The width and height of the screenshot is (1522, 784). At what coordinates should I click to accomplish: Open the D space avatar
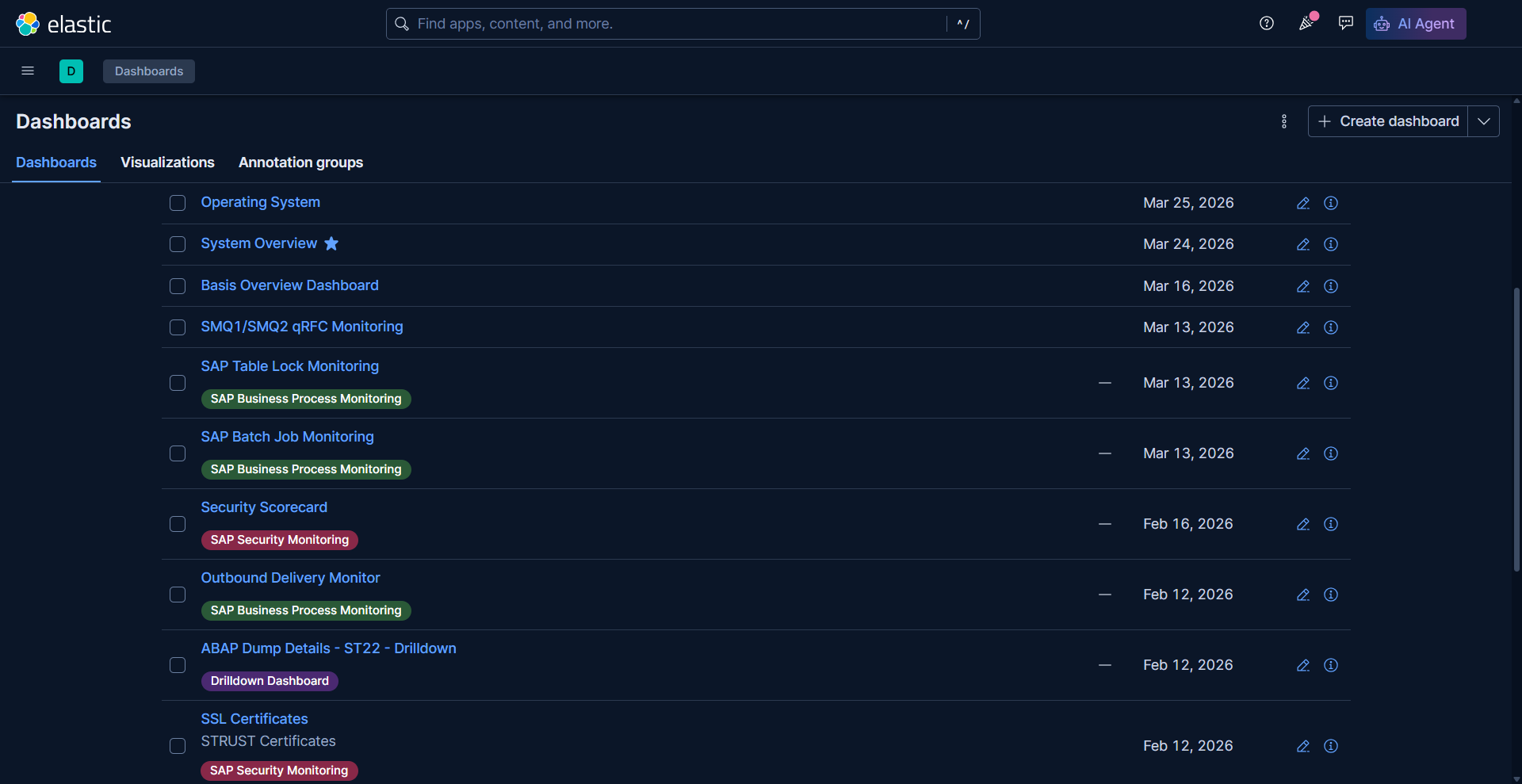point(71,71)
